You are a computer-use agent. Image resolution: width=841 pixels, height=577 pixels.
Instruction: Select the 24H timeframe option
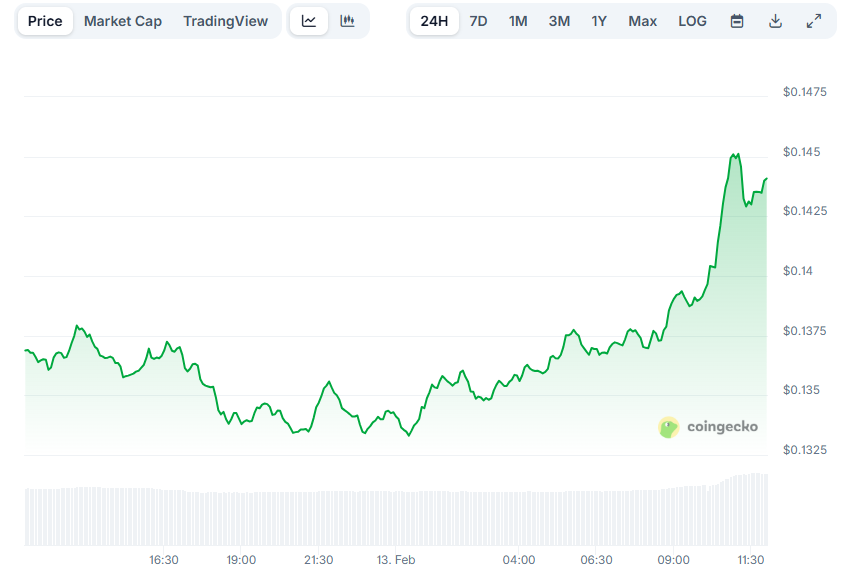[434, 20]
